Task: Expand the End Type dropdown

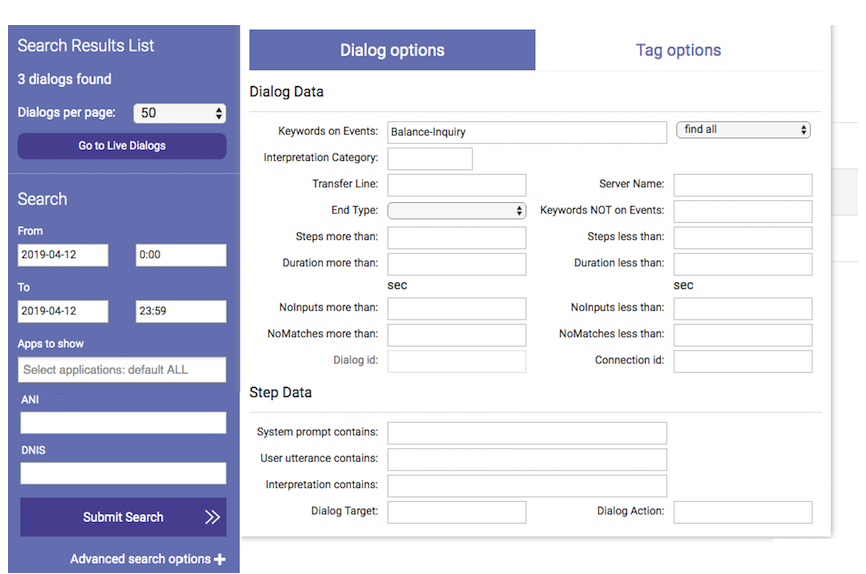Action: [456, 211]
